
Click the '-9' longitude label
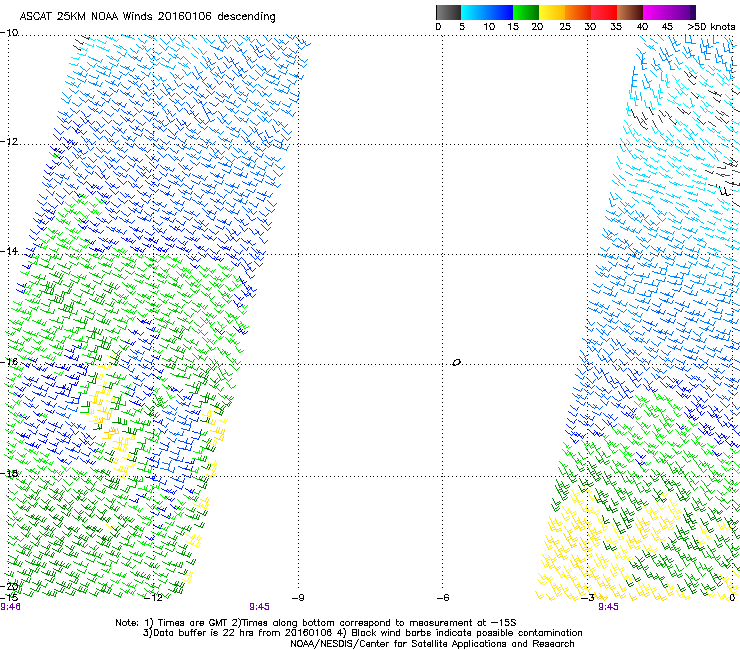pyautogui.click(x=298, y=598)
